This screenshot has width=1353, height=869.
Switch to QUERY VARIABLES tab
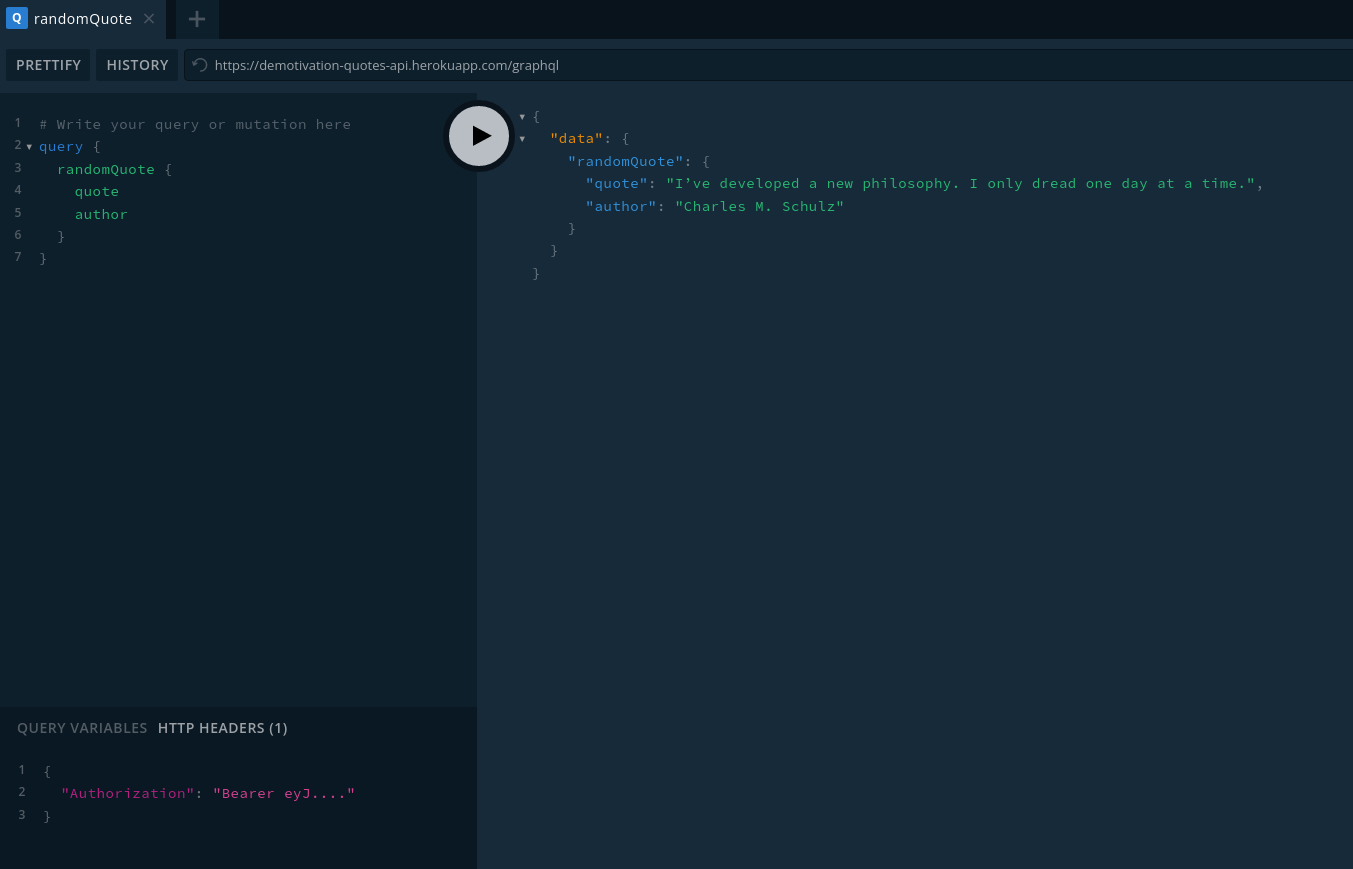(82, 728)
